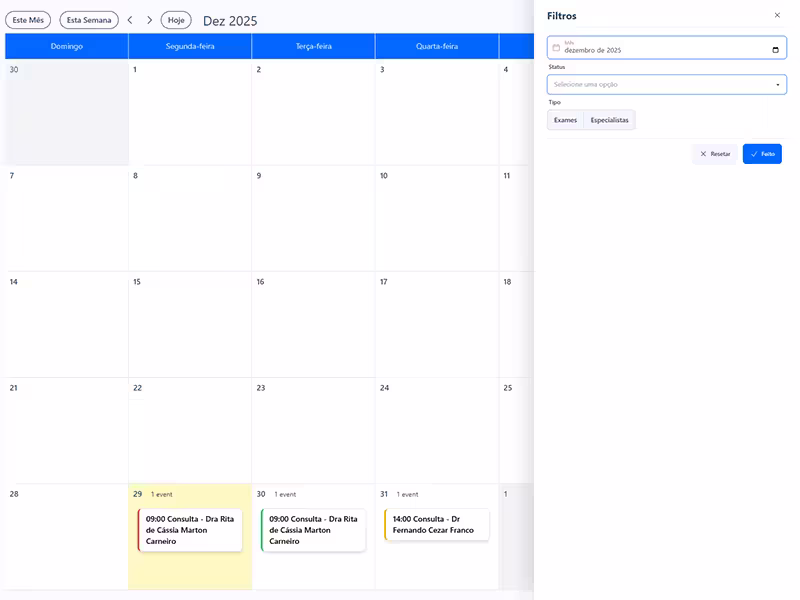Toggle the Exames filter

567,119
